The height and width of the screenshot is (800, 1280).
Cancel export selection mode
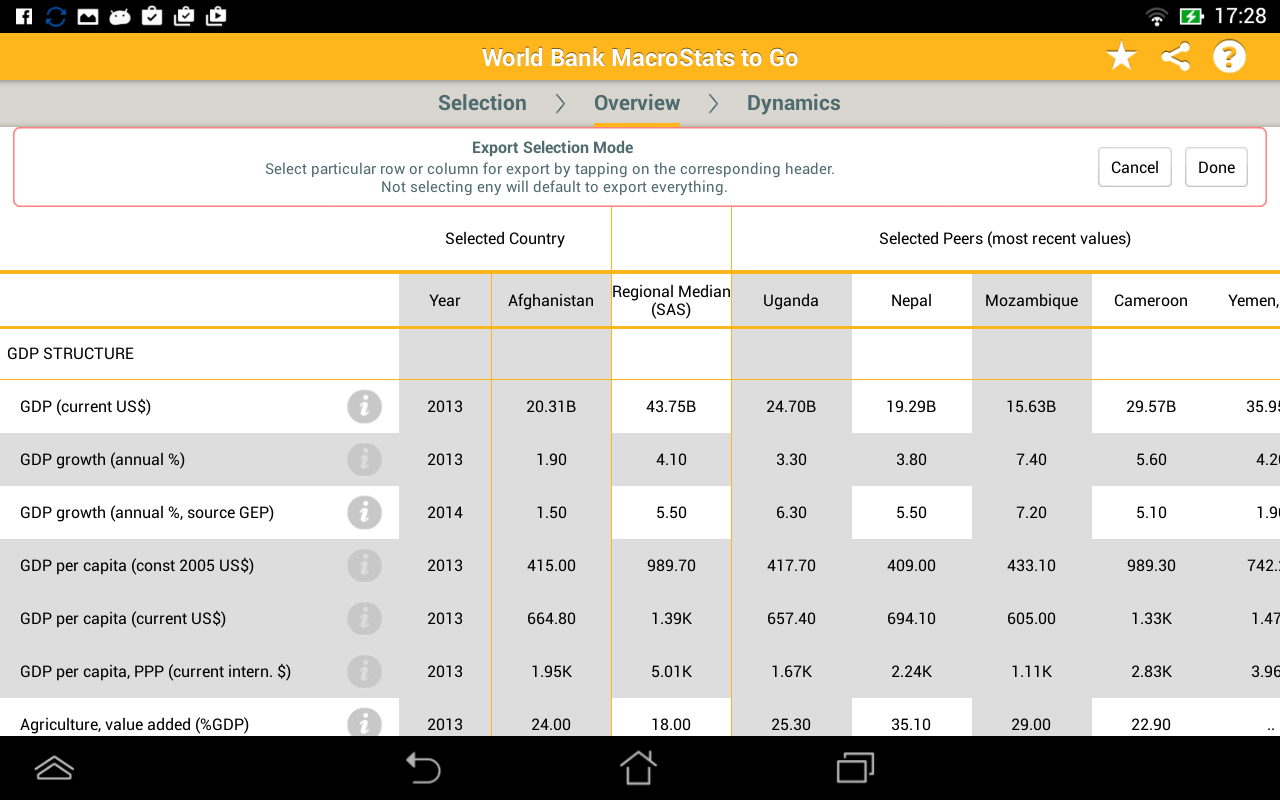(1135, 167)
